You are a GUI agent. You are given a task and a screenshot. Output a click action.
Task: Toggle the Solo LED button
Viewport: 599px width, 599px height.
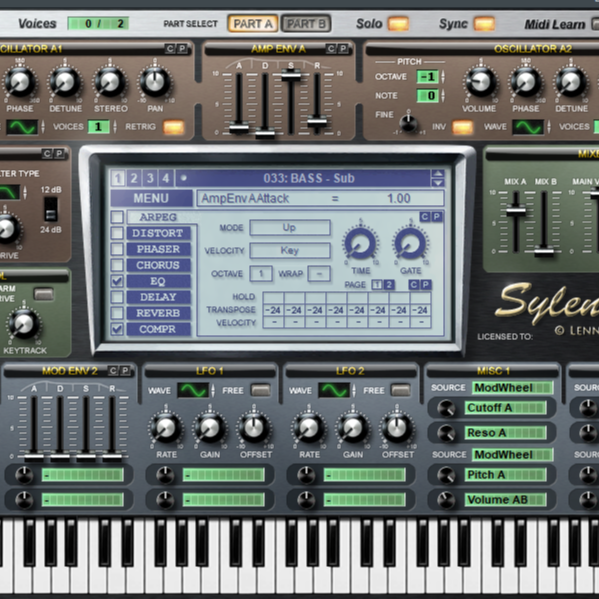point(398,24)
